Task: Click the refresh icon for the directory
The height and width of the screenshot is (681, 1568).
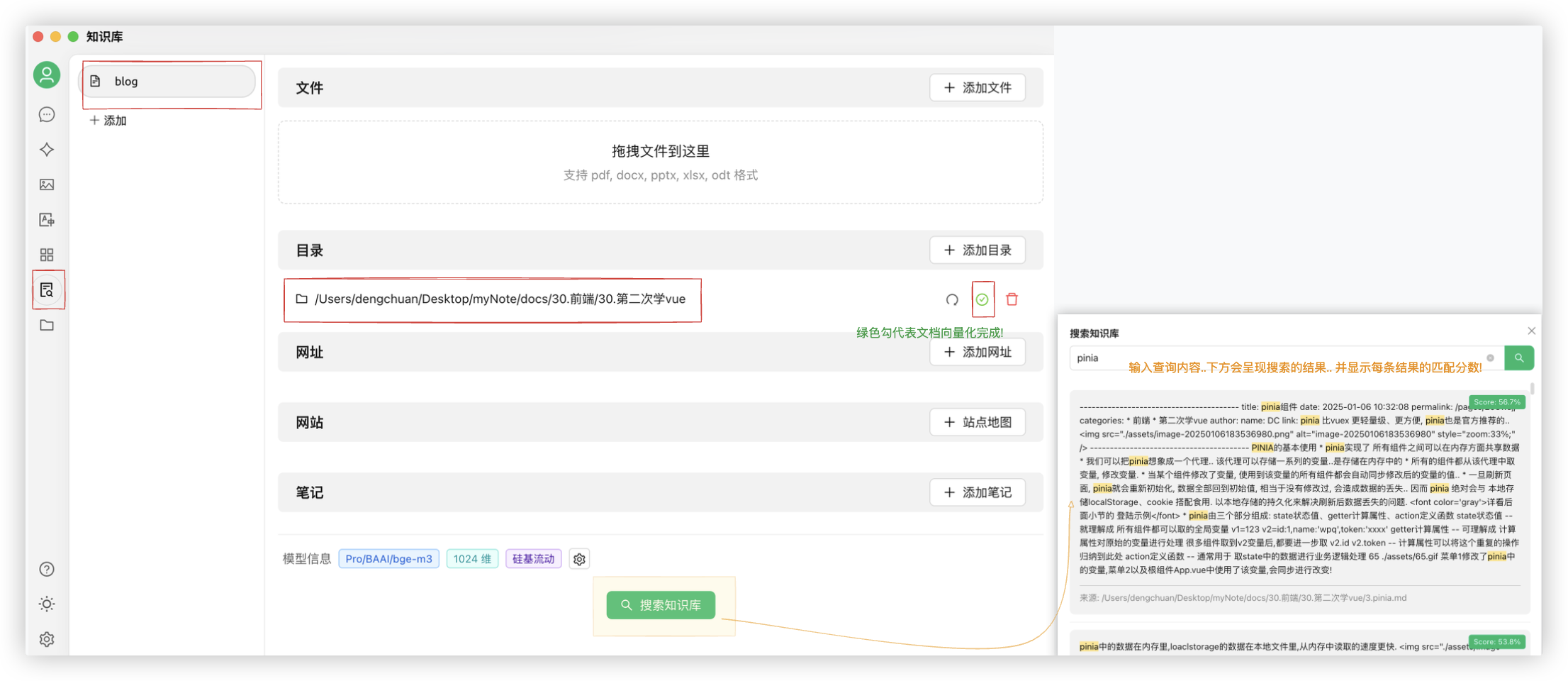Action: [952, 299]
